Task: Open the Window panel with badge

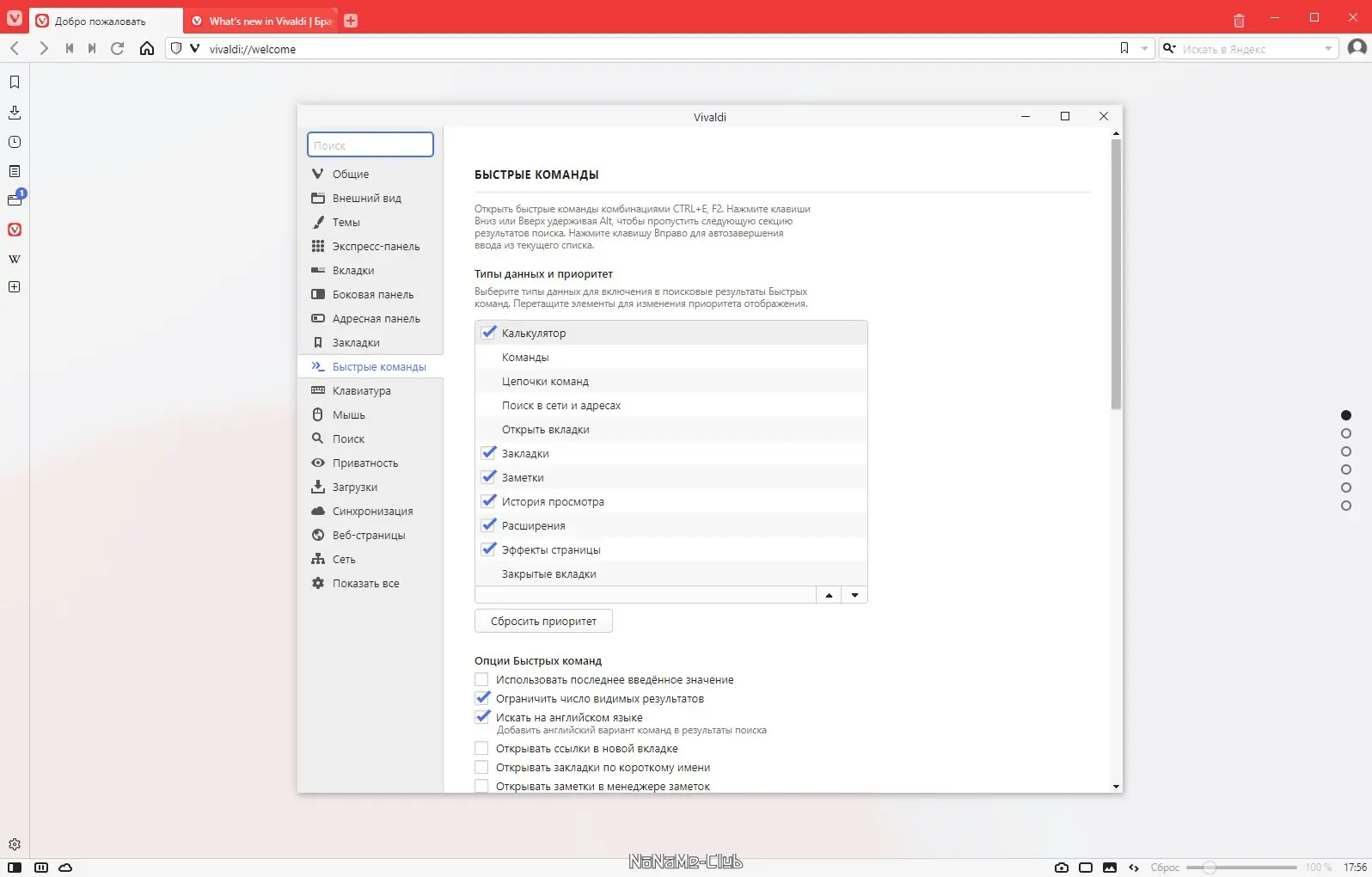Action: click(15, 199)
